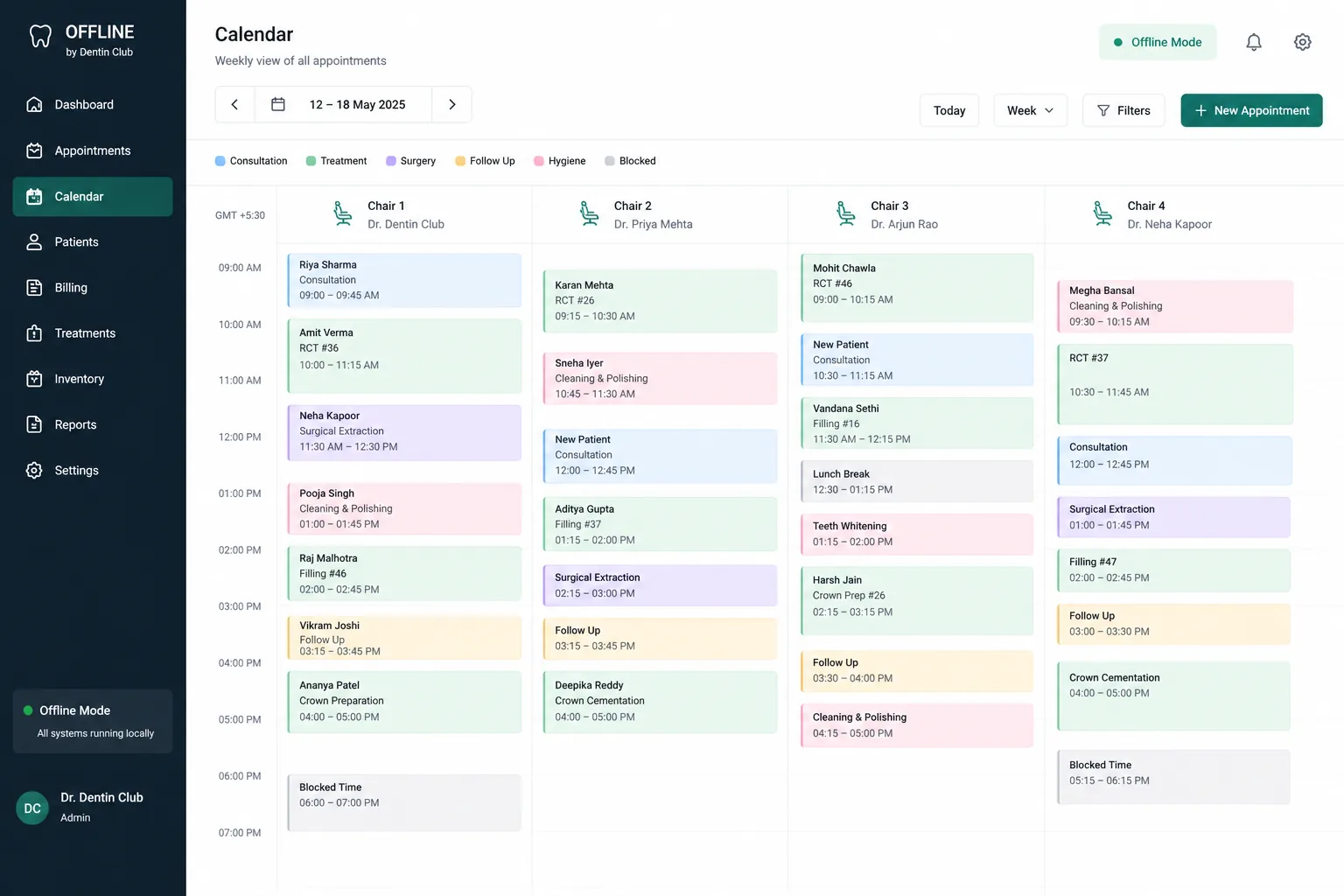Open Appointments in the sidebar
The image size is (1344, 896).
pos(93,150)
